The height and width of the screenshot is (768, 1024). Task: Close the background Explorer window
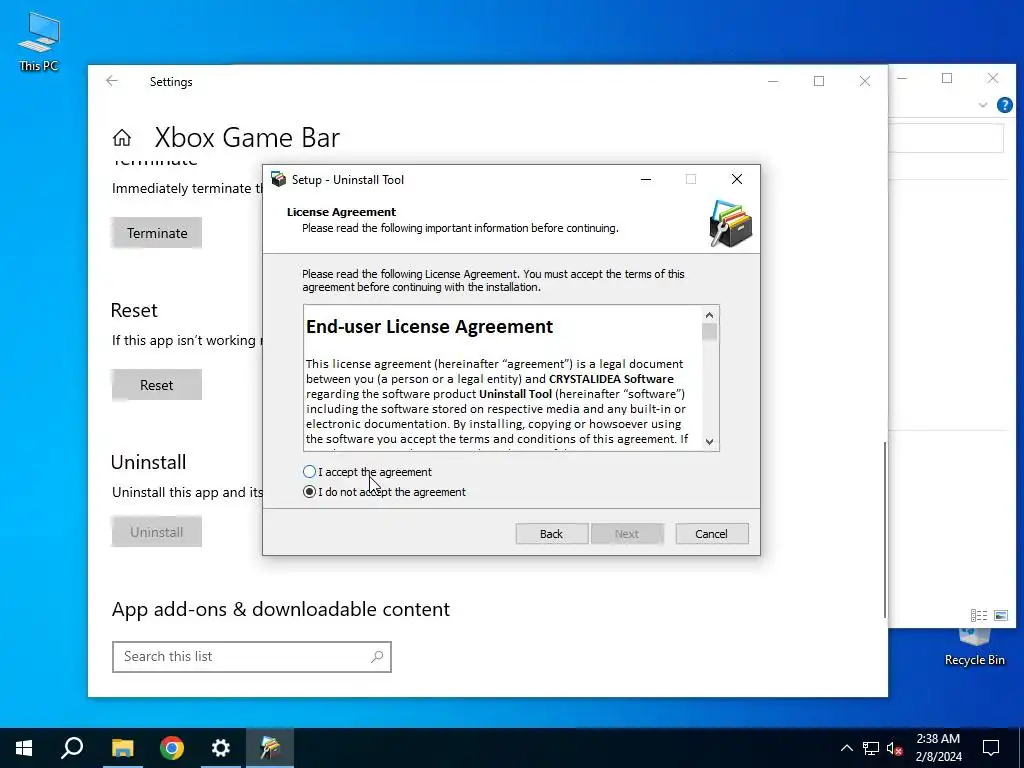pyautogui.click(x=993, y=78)
